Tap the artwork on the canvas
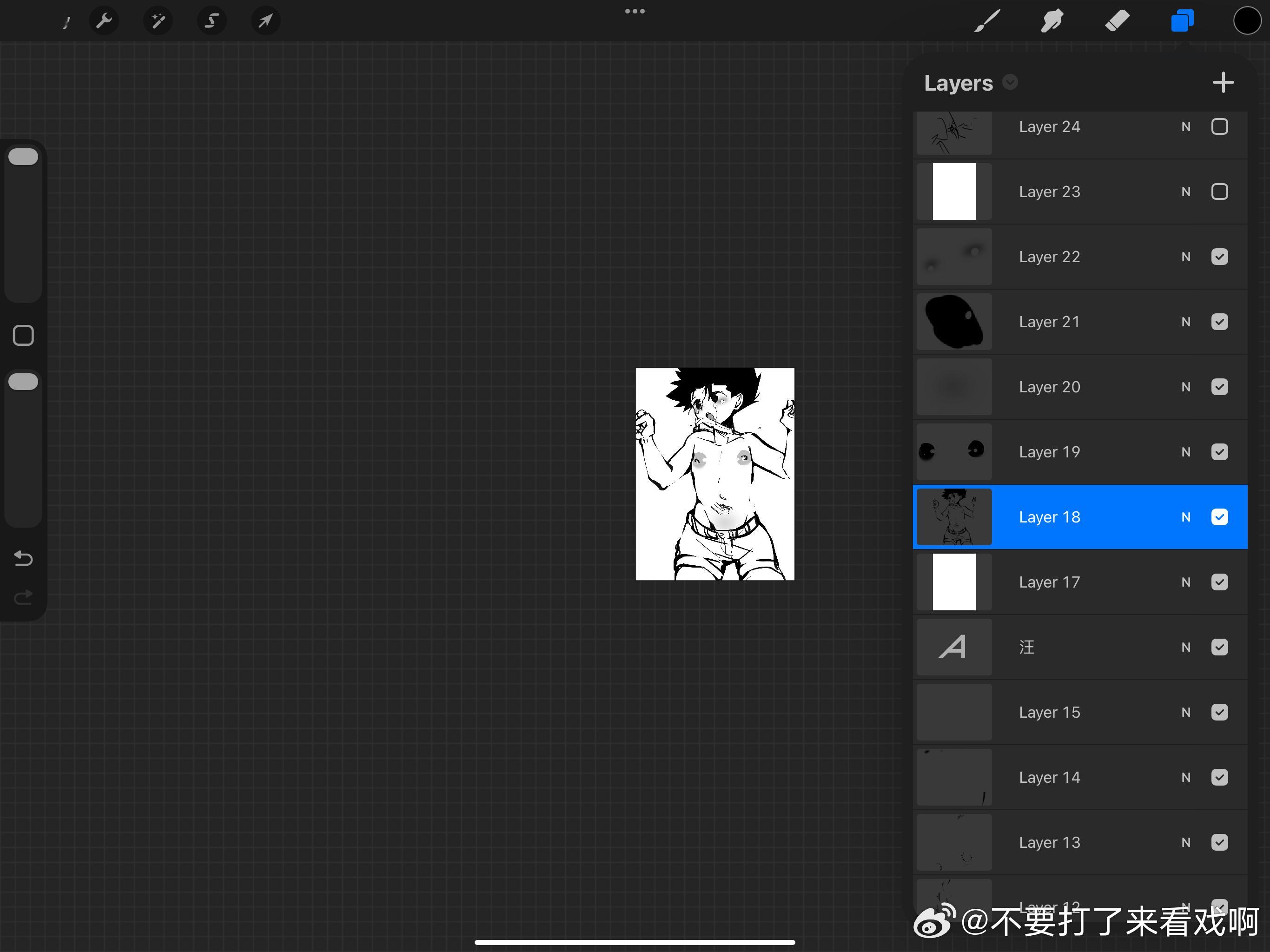This screenshot has height=952, width=1270. 715,474
